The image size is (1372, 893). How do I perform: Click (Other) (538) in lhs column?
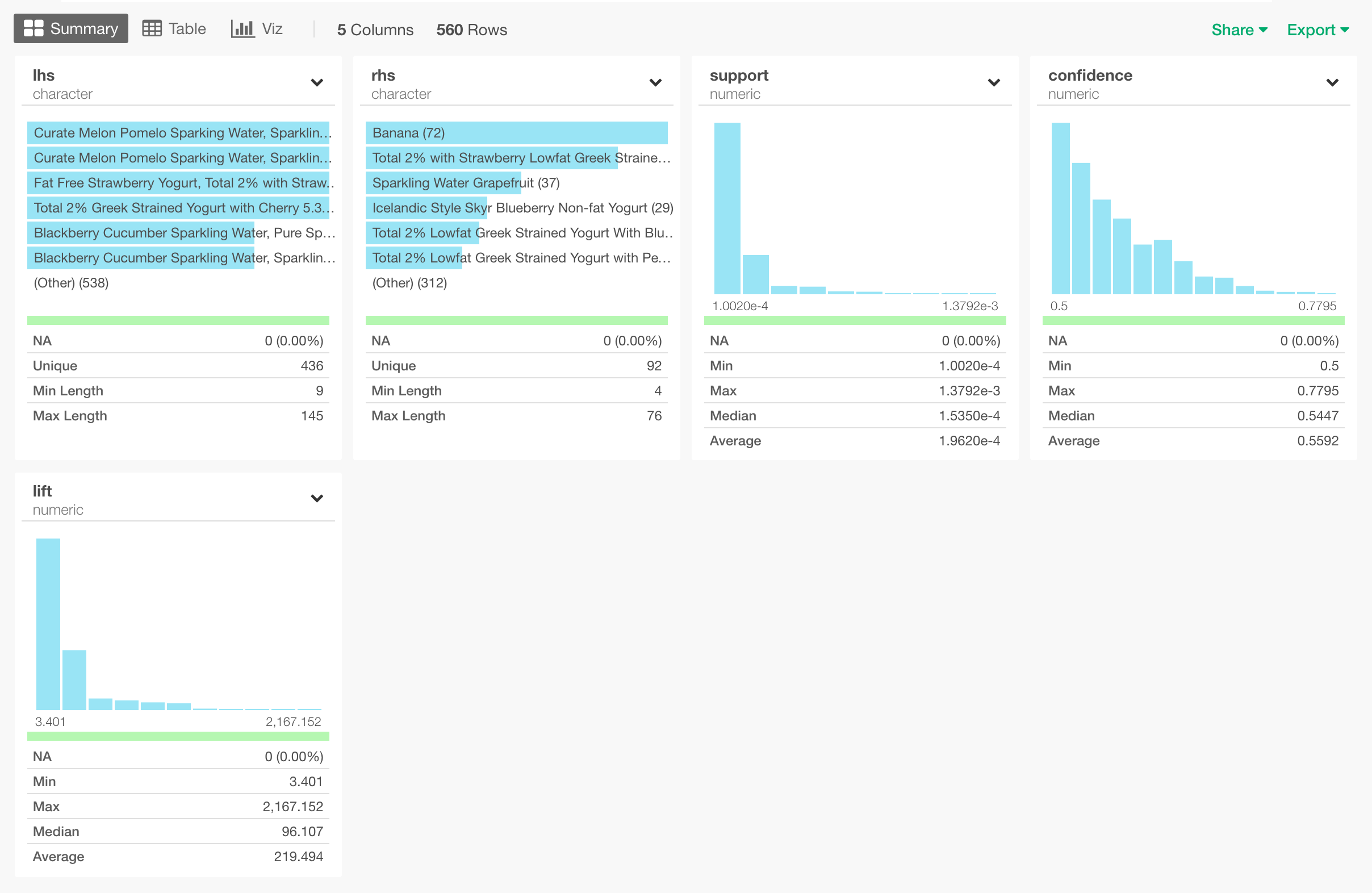point(71,282)
